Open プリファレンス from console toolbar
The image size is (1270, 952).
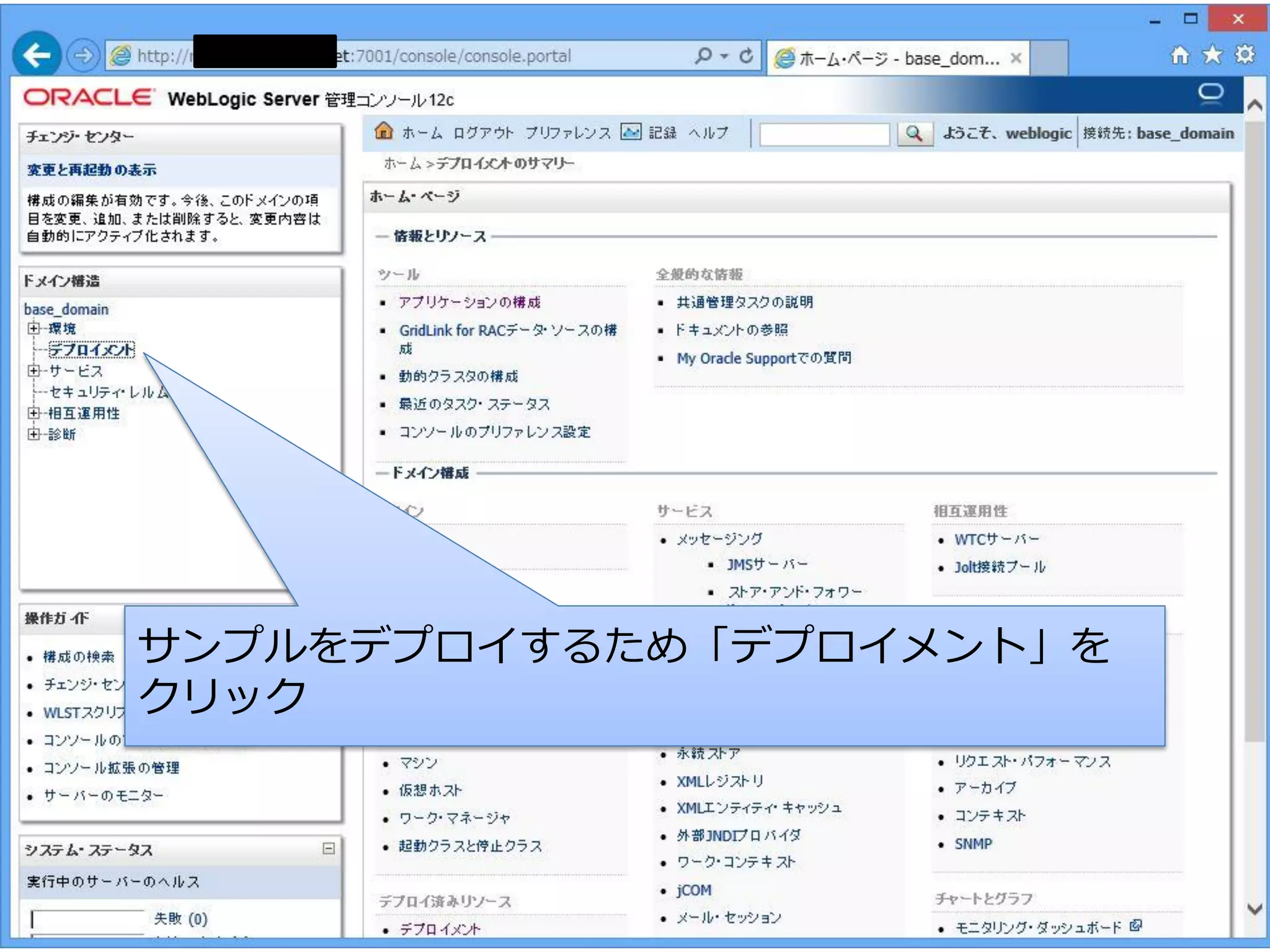[567, 133]
